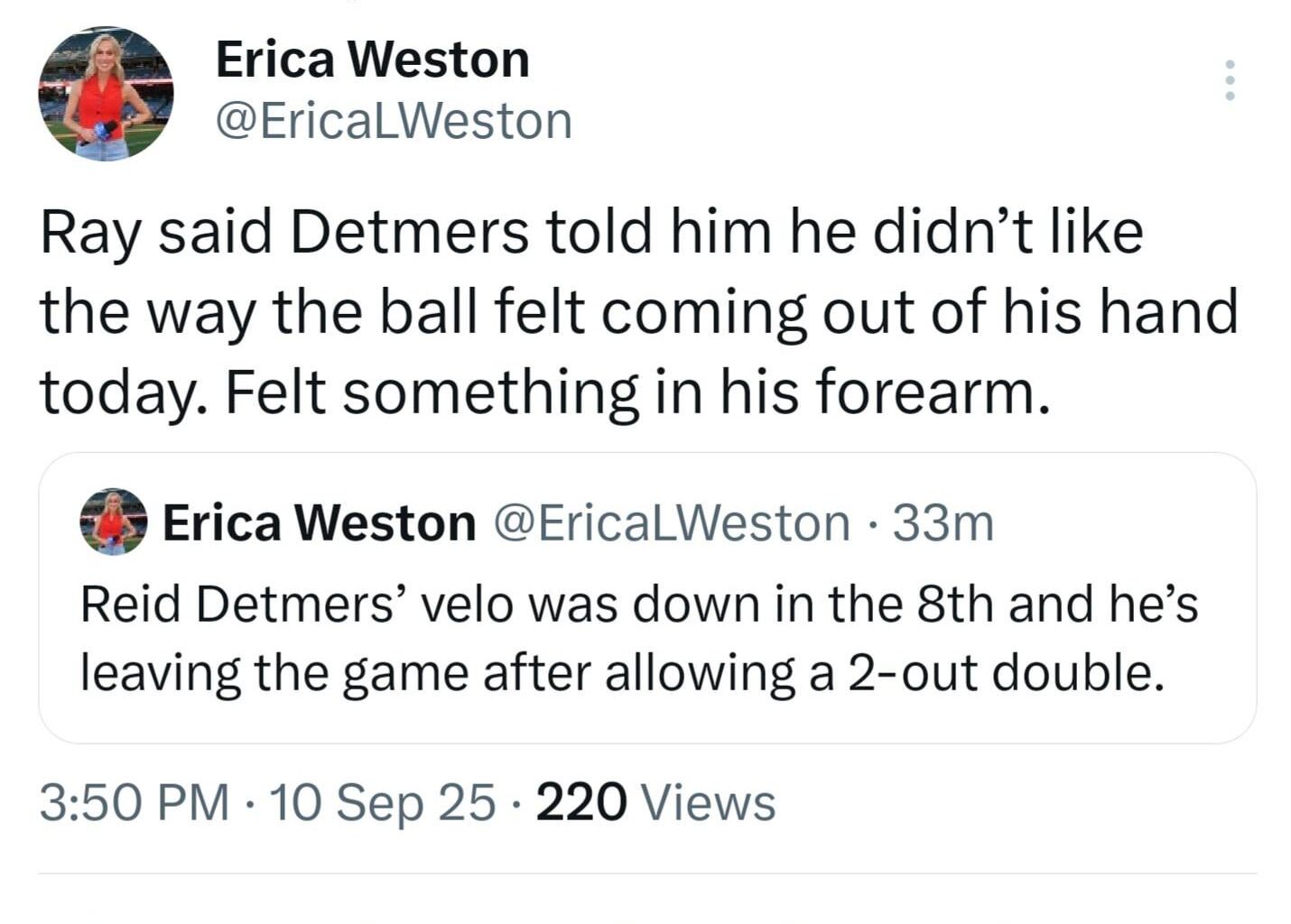The width and height of the screenshot is (1291, 924).
Task: Open the tweet options three-dot menu
Action: (1230, 81)
